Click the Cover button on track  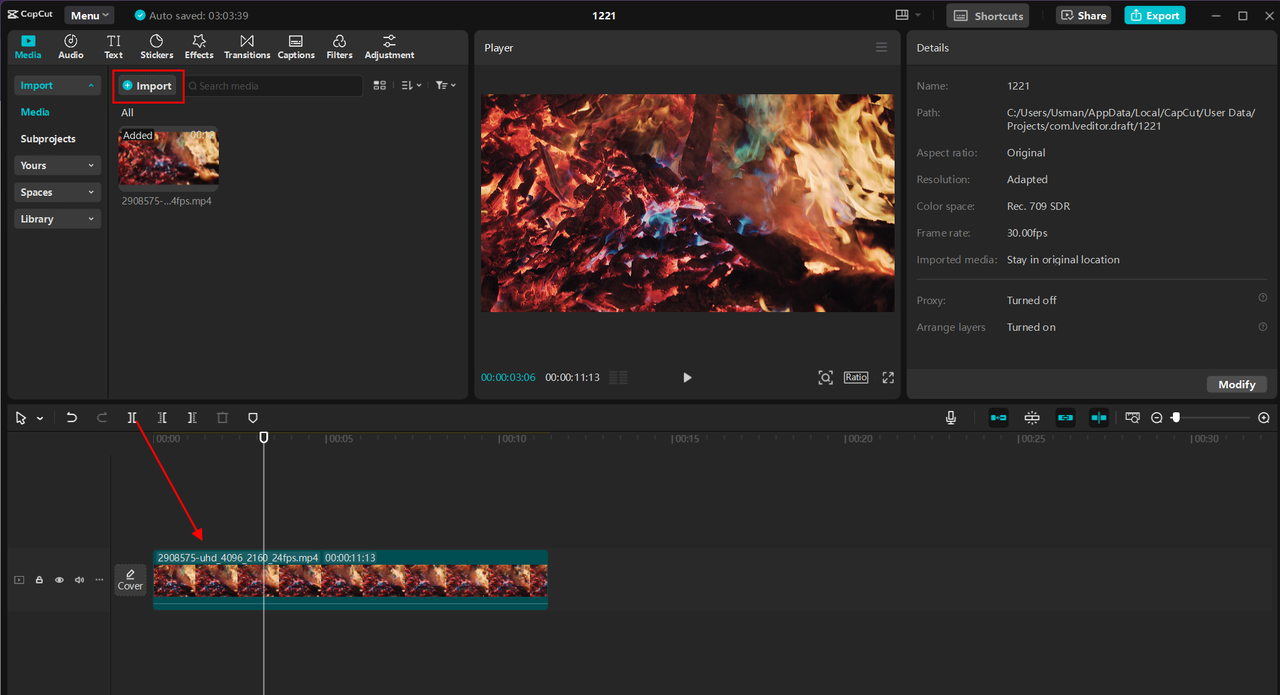click(130, 580)
